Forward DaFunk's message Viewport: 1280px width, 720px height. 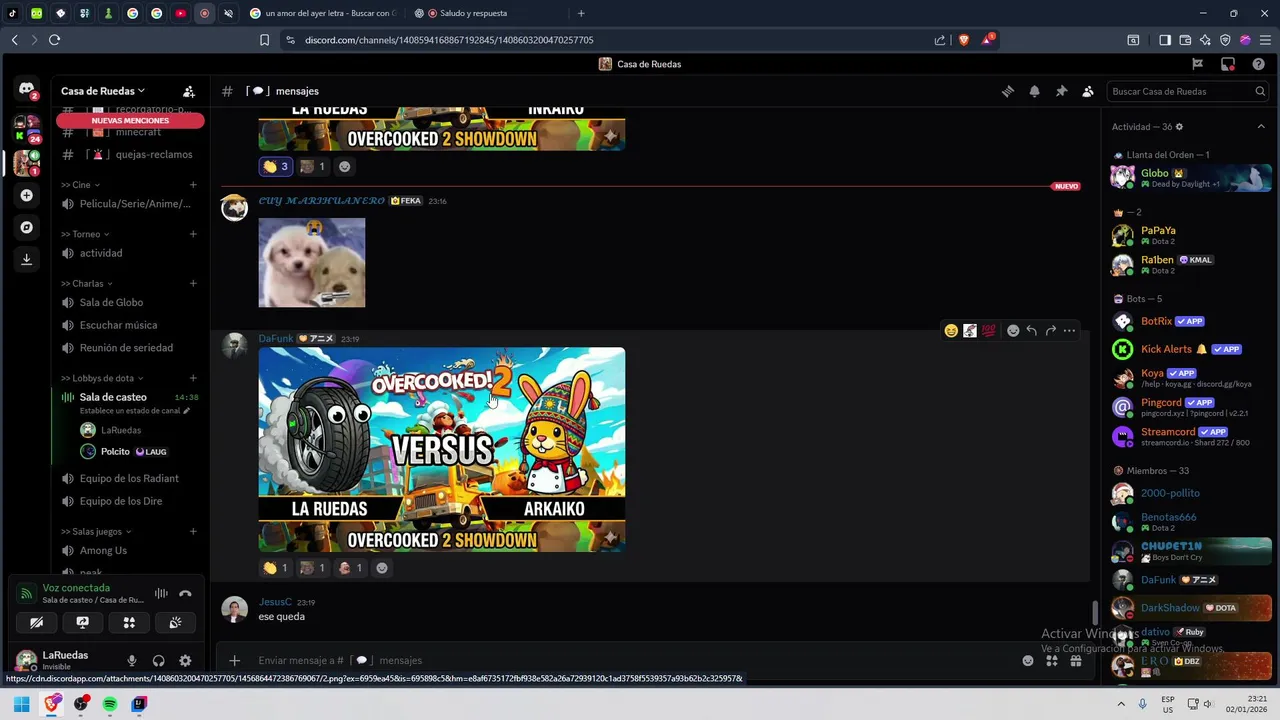1050,331
